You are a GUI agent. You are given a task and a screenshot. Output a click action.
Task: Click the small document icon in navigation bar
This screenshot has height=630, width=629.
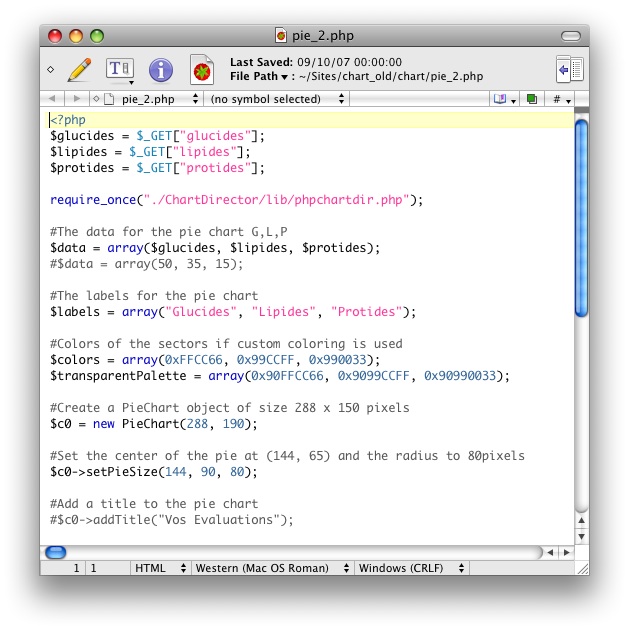coord(109,99)
